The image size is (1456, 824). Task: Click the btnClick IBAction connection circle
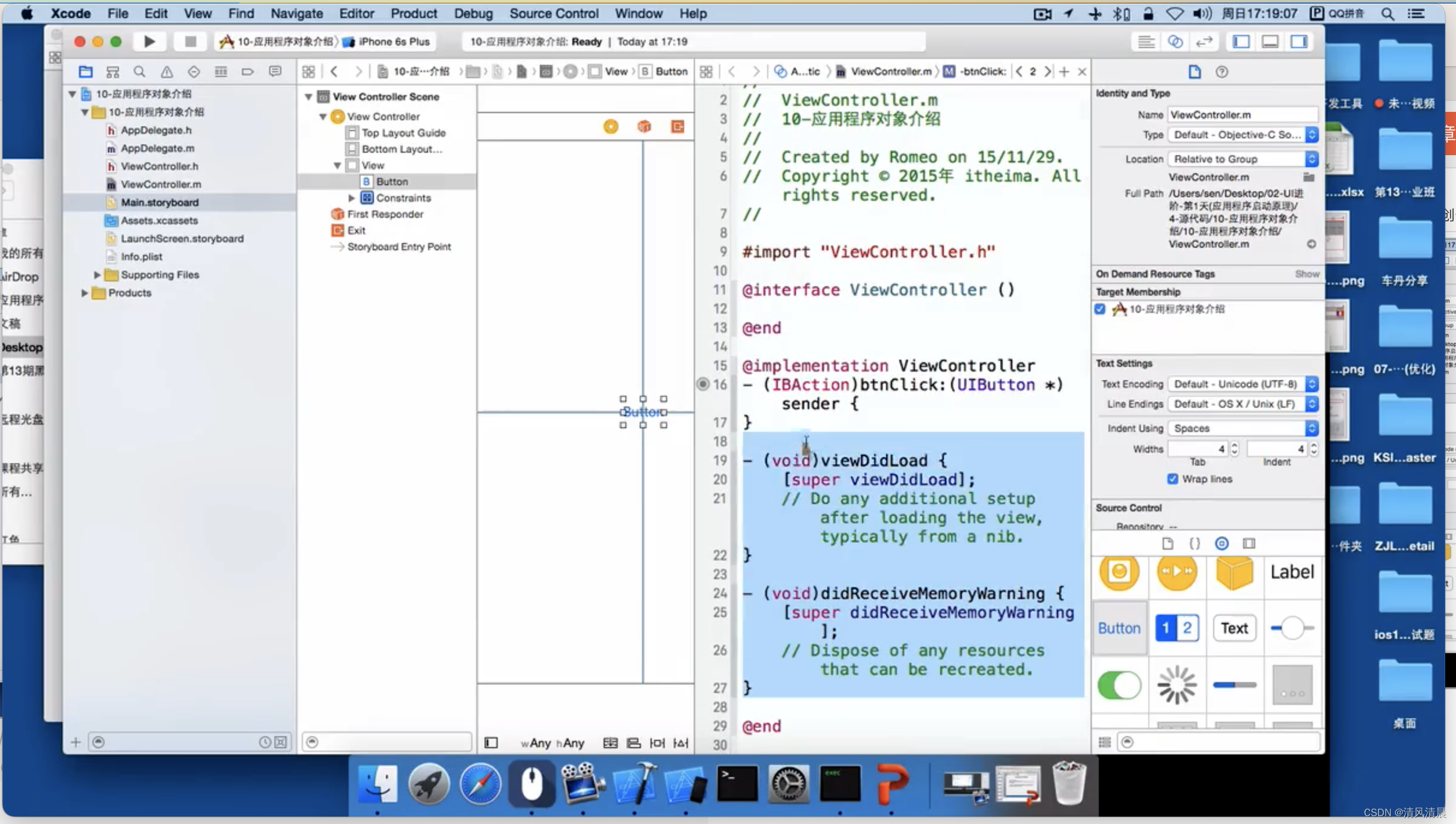[x=703, y=384]
